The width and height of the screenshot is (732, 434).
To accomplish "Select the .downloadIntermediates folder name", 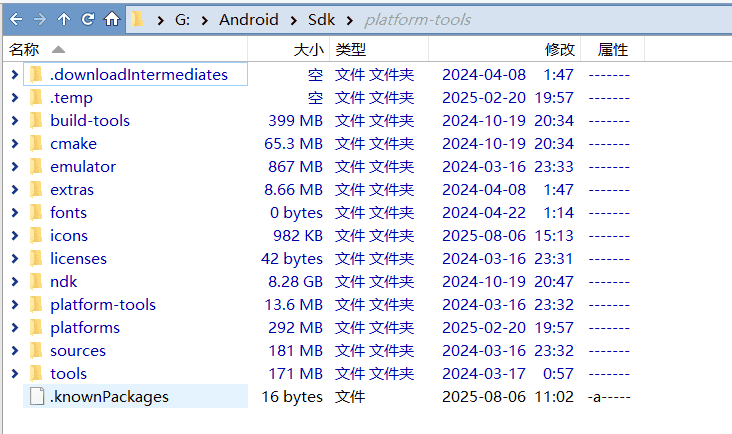I will tap(139, 74).
